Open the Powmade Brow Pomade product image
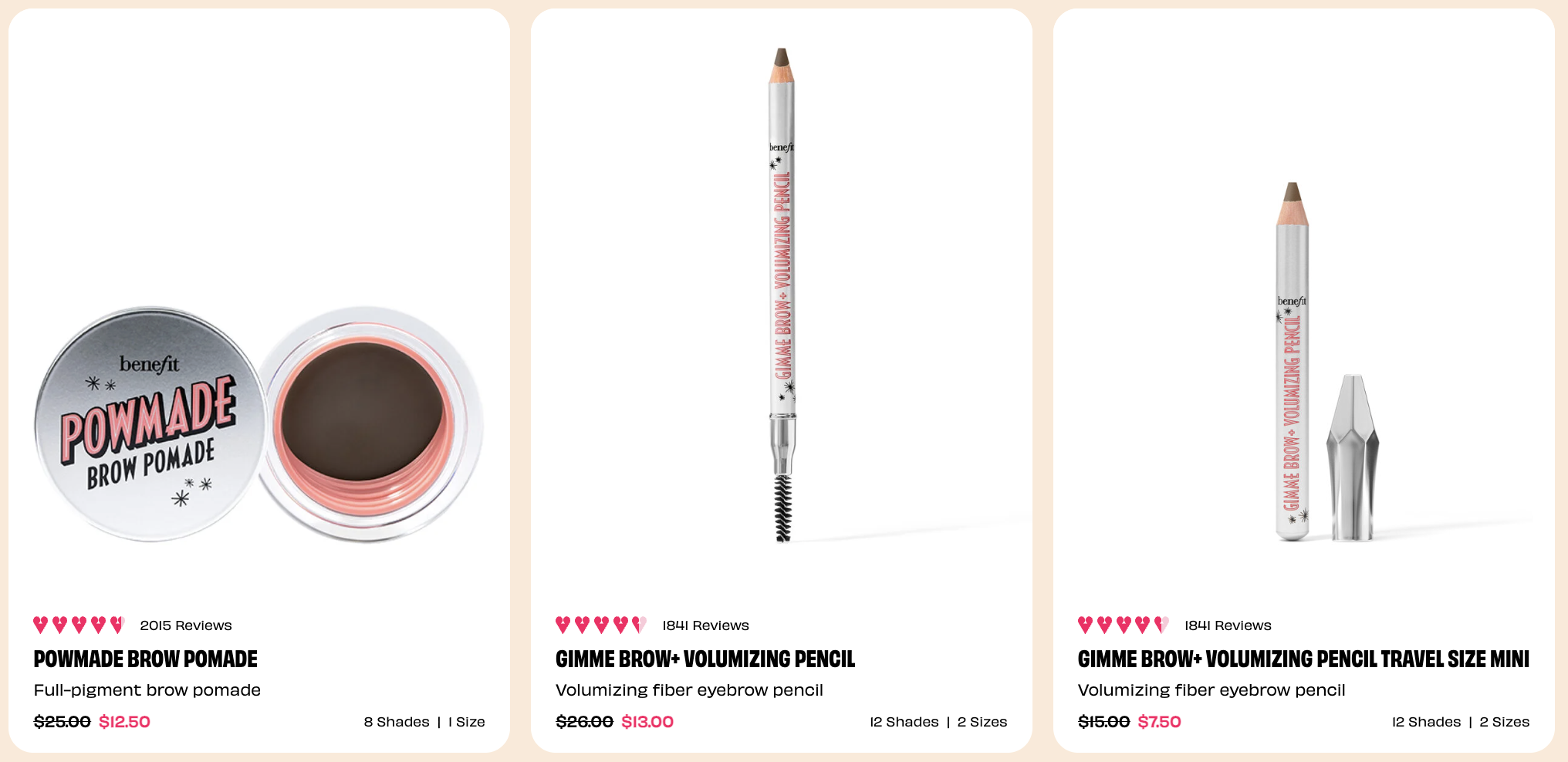Viewport: 1568px width, 762px height. coord(259,424)
